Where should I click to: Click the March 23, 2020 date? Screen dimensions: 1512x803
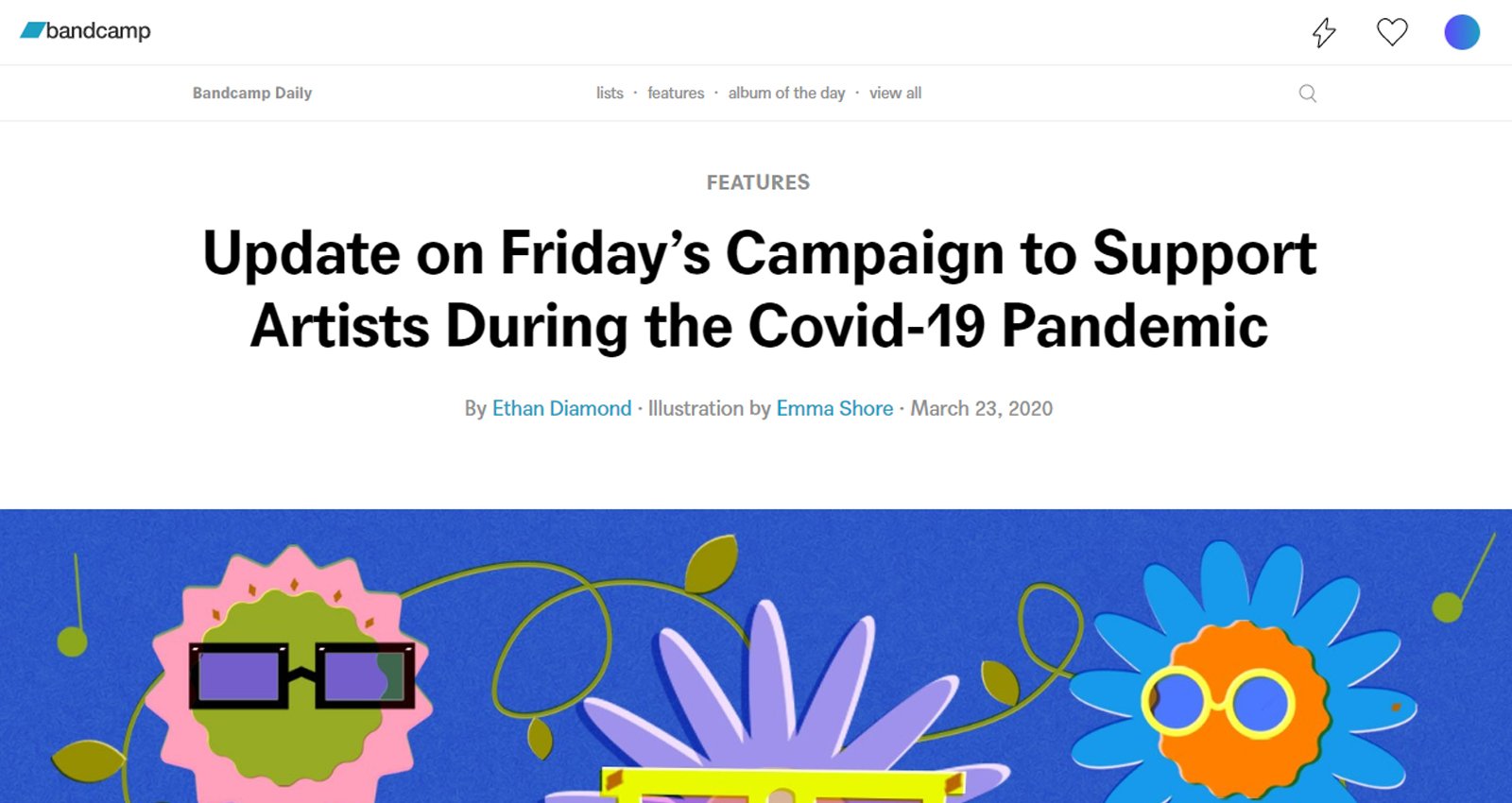click(x=981, y=408)
